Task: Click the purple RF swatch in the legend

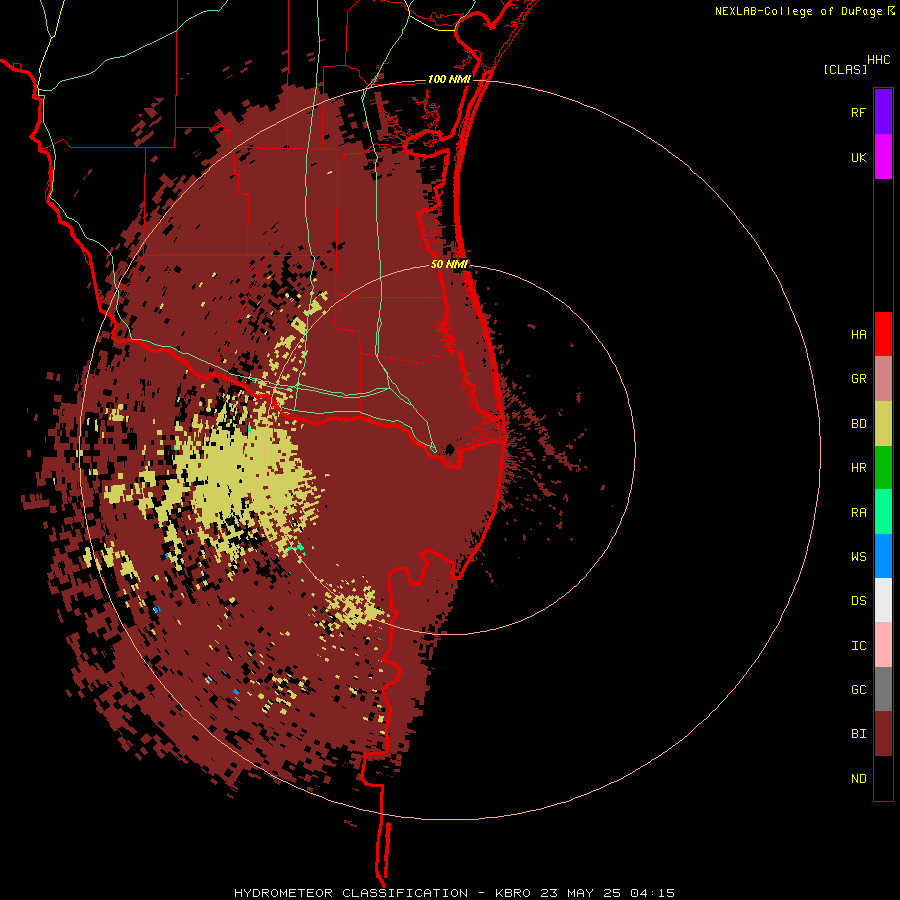Action: (x=883, y=112)
